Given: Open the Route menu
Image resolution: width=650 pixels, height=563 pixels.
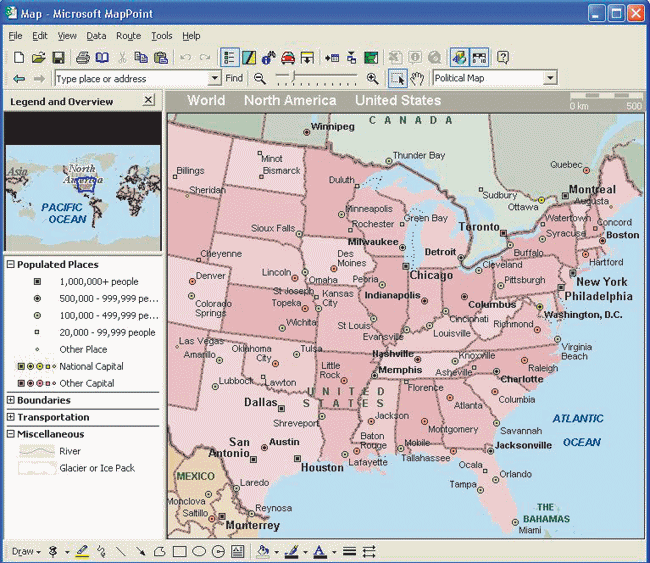Looking at the screenshot, I should point(129,36).
